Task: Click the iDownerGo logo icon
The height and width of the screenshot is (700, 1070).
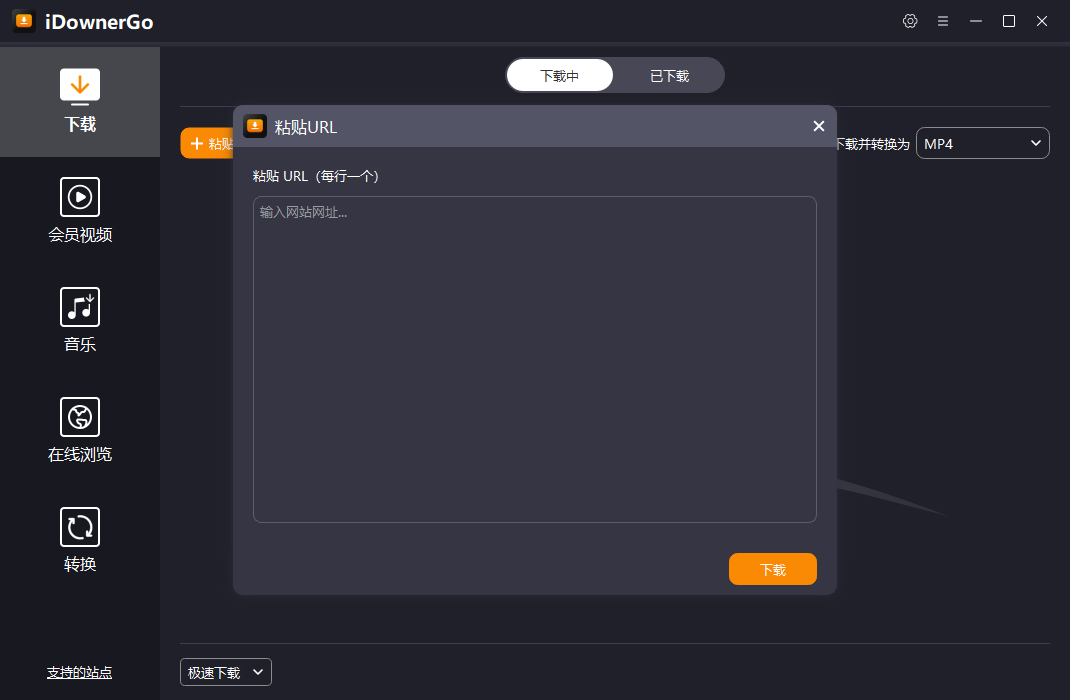Action: click(x=23, y=20)
